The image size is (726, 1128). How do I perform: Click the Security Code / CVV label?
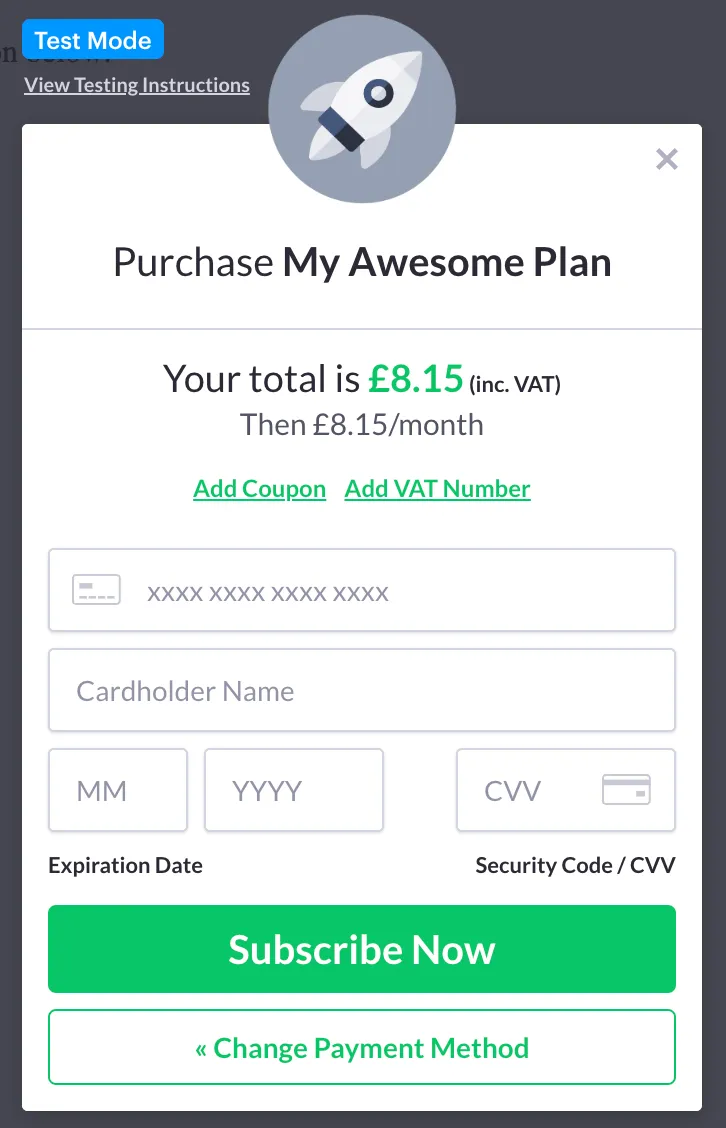(575, 864)
